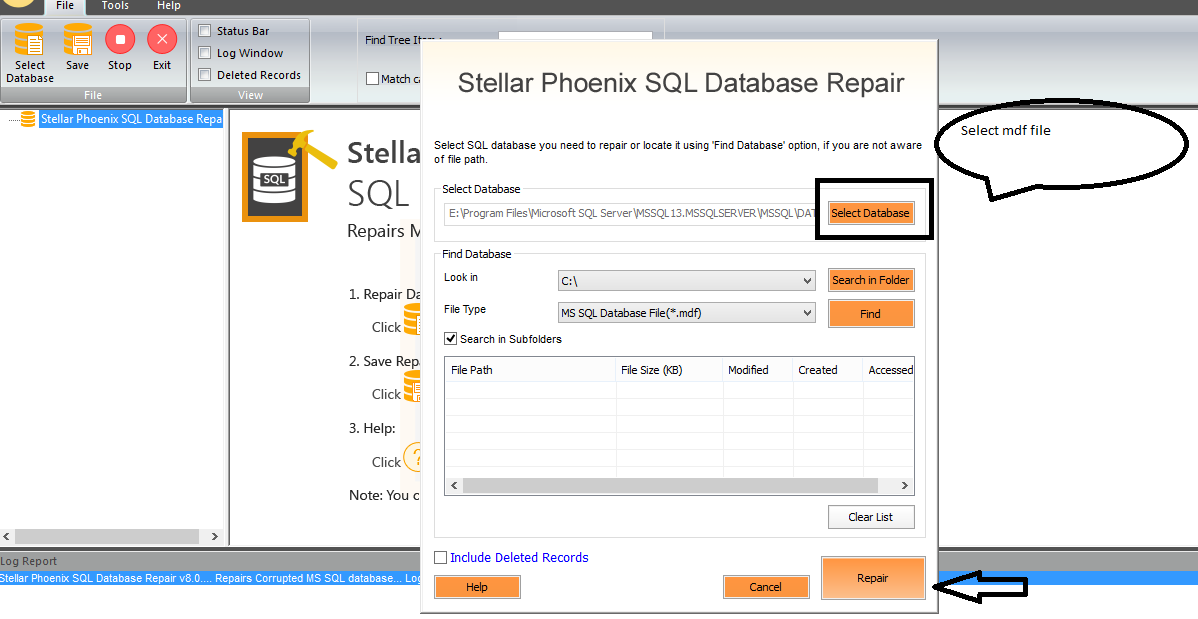This screenshot has height=619, width=1198.
Task: Click the database icon in the tree root
Action: (28, 119)
